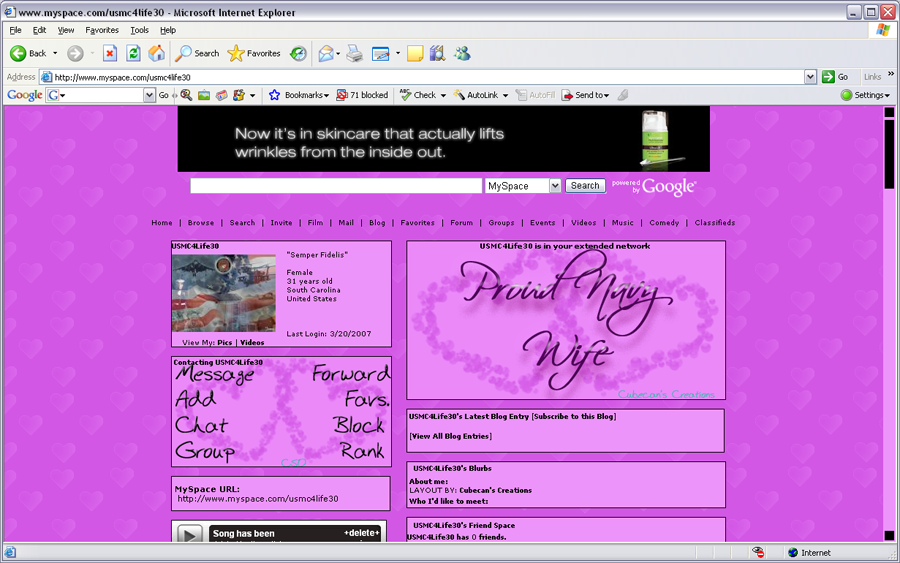This screenshot has height=563, width=900.
Task: Click the Browse navigation link
Action: (x=200, y=223)
